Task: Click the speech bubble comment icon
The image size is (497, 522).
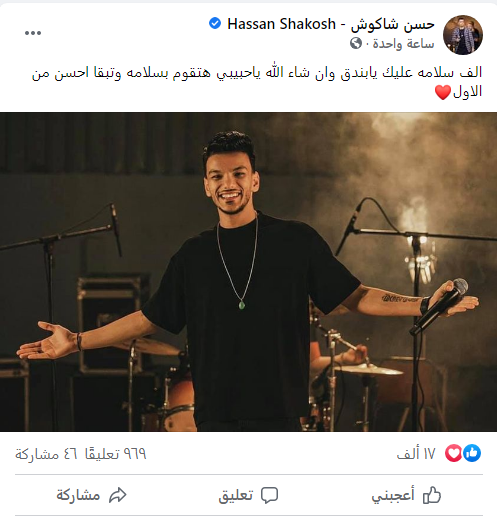Action: tap(269, 495)
